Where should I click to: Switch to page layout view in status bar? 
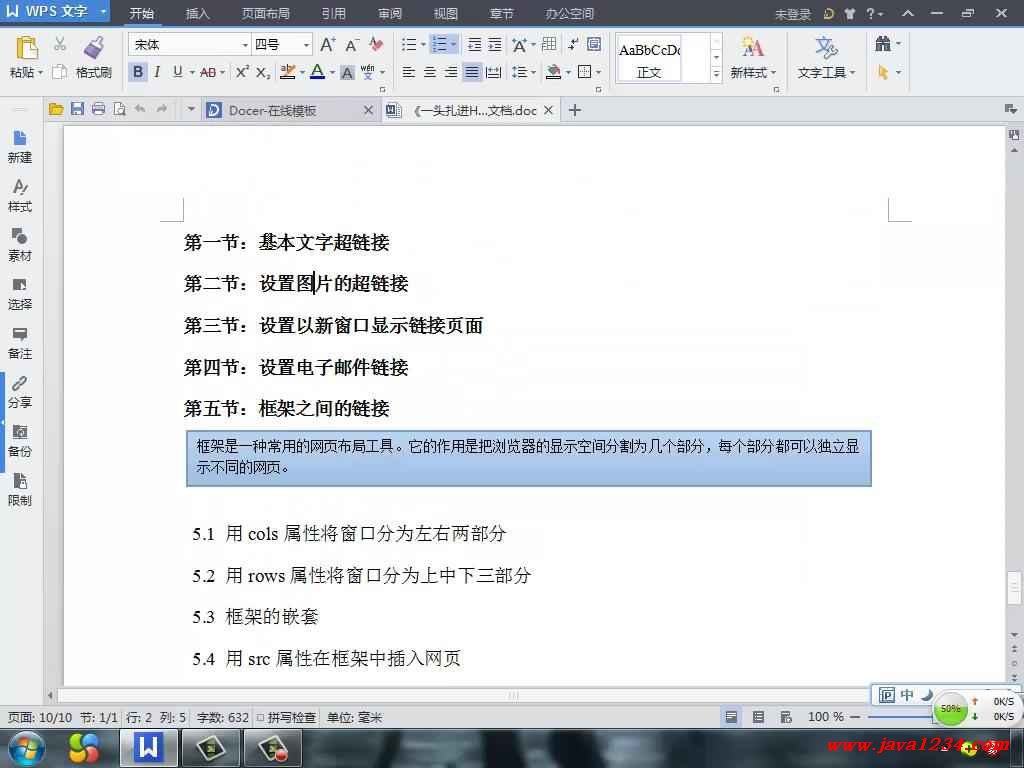coord(731,717)
